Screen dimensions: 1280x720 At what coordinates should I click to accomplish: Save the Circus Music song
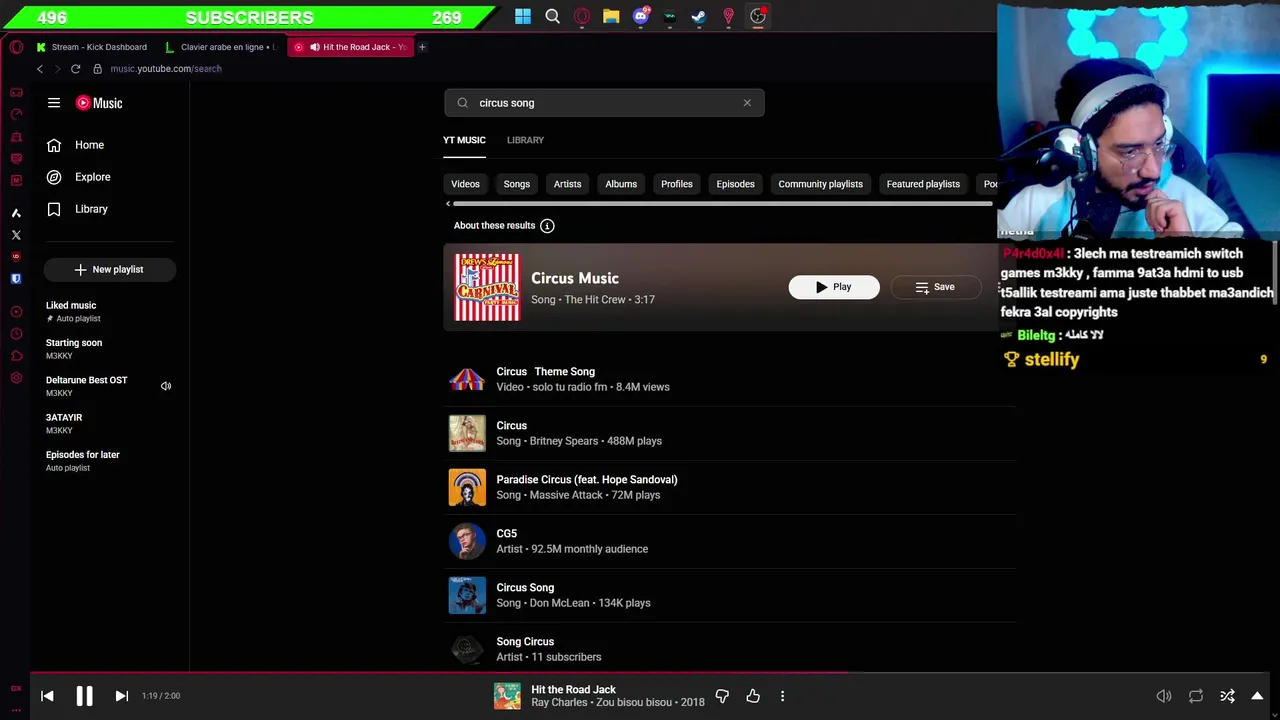(935, 287)
